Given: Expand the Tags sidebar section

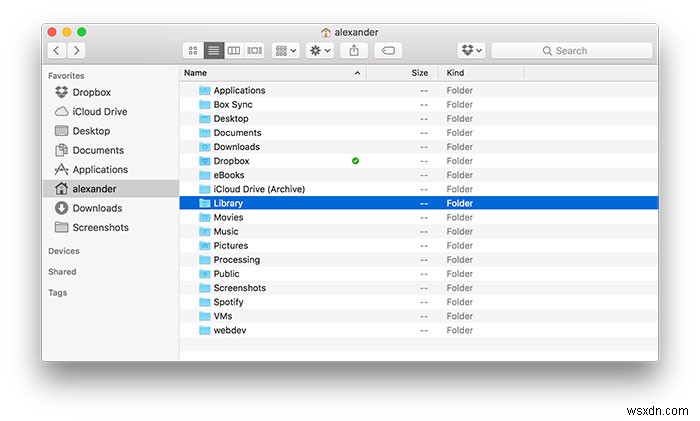Looking at the screenshot, I should pos(58,292).
